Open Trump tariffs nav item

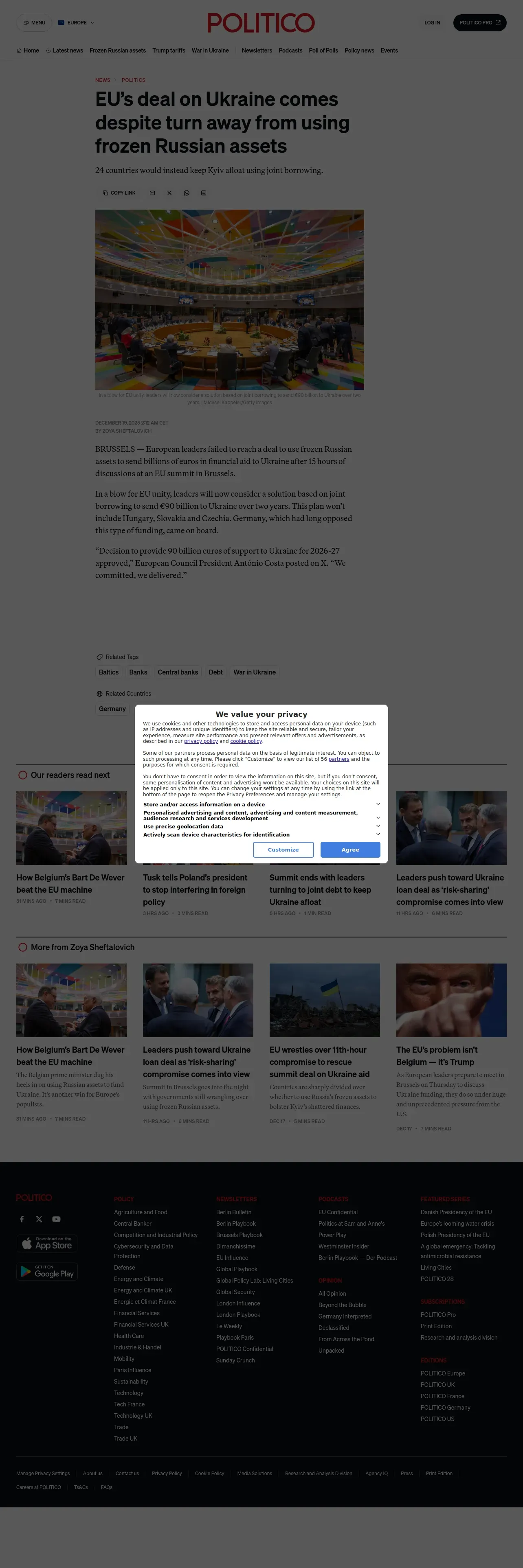coord(169,50)
